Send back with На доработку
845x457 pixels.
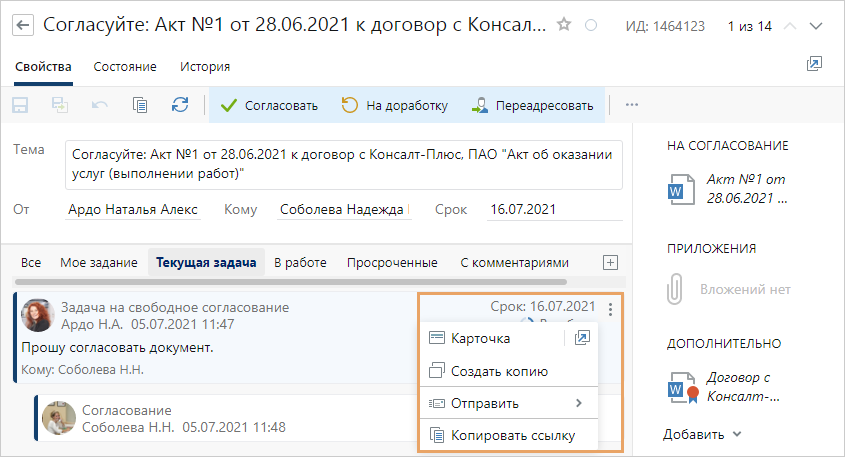click(395, 105)
